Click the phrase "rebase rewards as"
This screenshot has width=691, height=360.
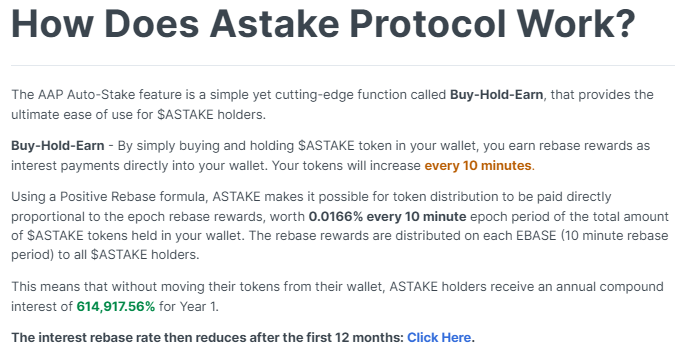594,146
